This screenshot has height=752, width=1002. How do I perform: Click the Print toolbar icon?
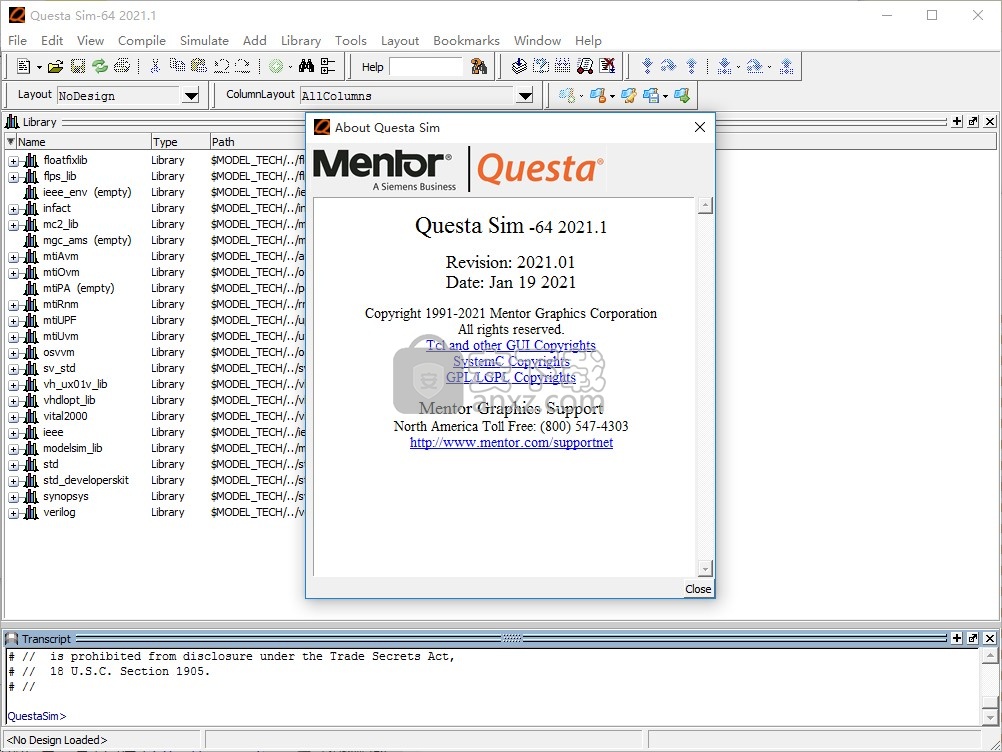click(x=121, y=66)
